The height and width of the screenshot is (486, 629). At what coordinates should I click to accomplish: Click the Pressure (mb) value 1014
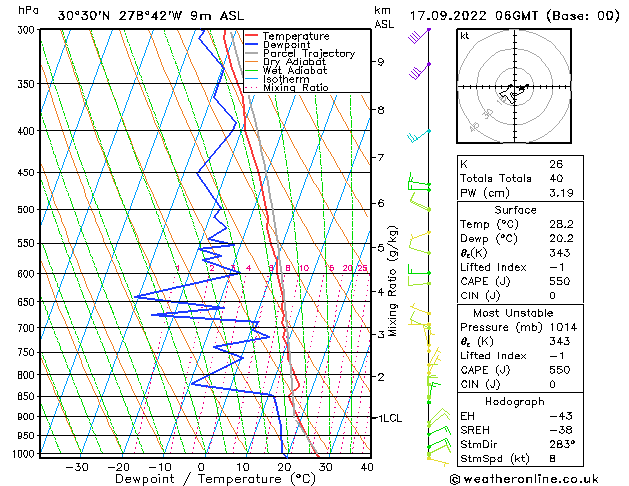point(563,327)
